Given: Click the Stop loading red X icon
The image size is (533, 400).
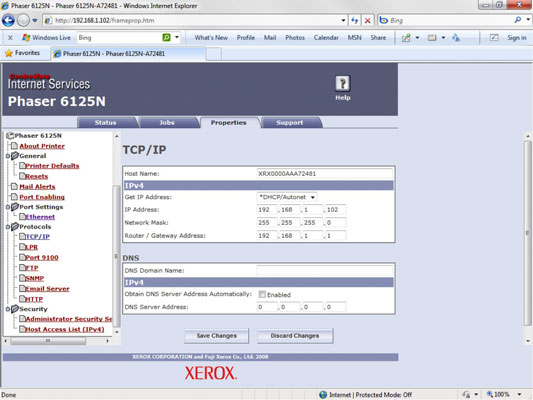Looking at the screenshot, I should tap(367, 20).
